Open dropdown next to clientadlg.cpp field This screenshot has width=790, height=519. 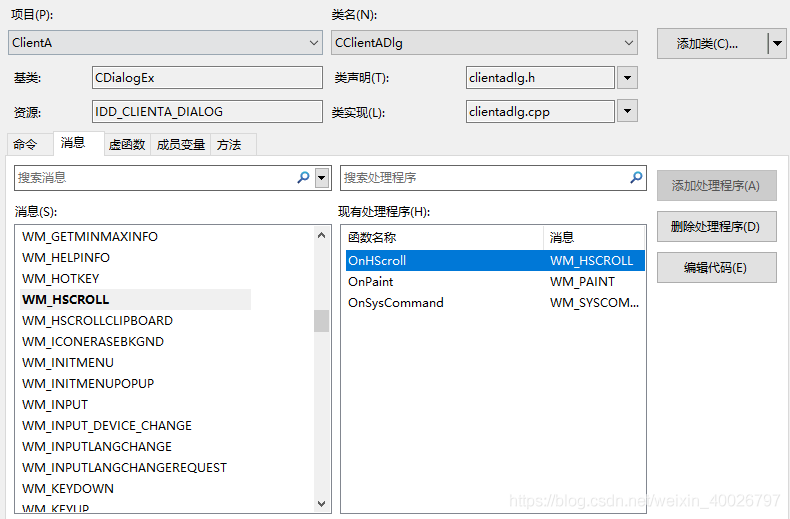tap(627, 111)
